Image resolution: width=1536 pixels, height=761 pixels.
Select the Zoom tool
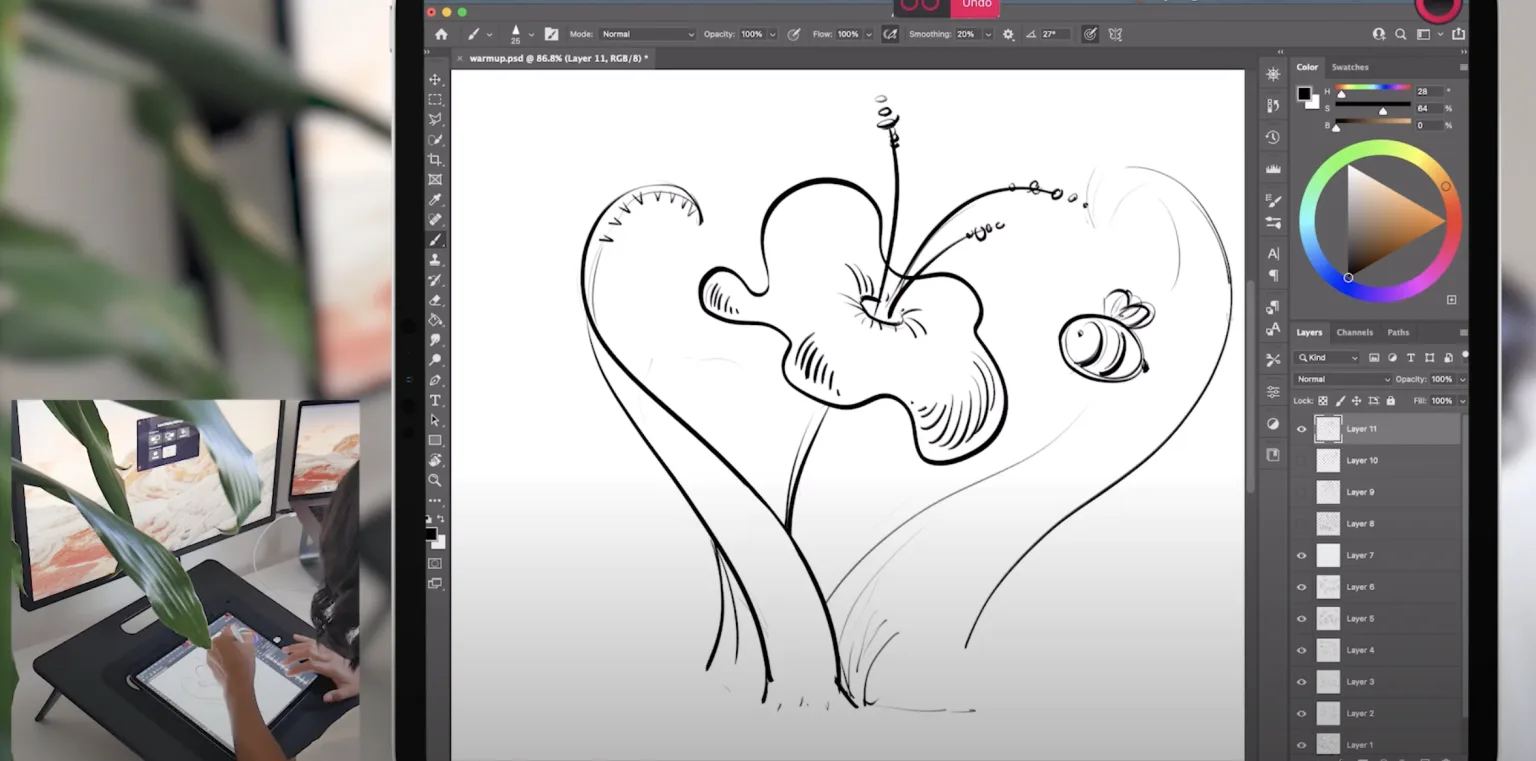point(435,480)
